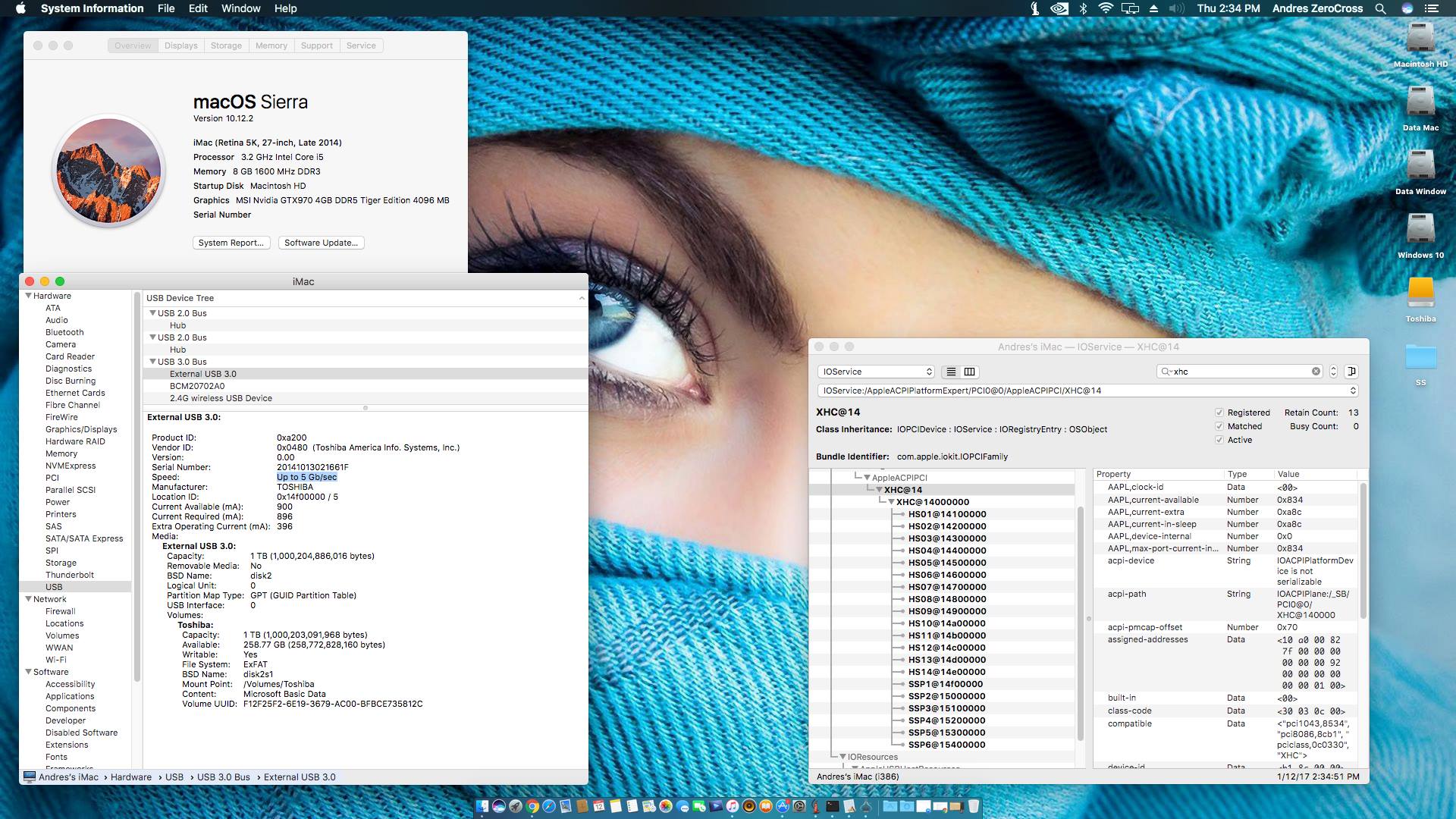Toggle the inspector pane button
The height and width of the screenshot is (819, 1456).
pyautogui.click(x=1351, y=372)
